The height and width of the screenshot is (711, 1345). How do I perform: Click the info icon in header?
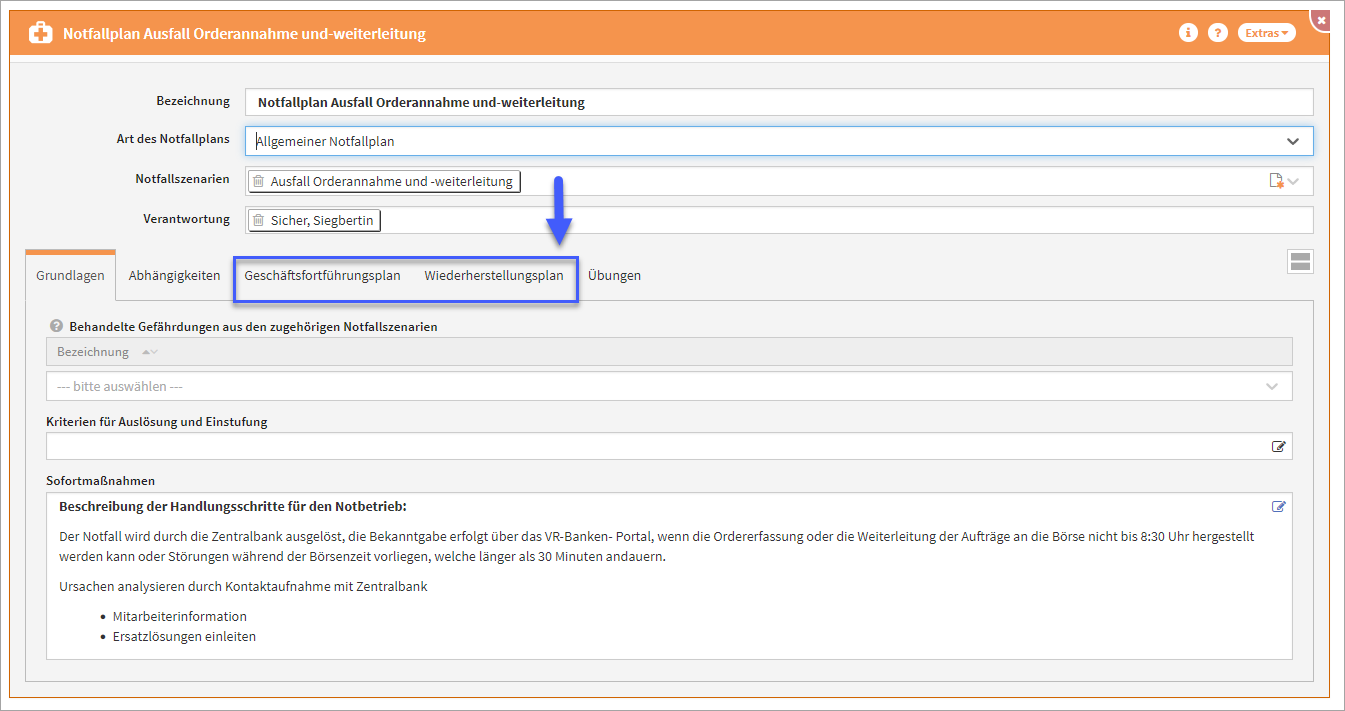coord(1188,33)
